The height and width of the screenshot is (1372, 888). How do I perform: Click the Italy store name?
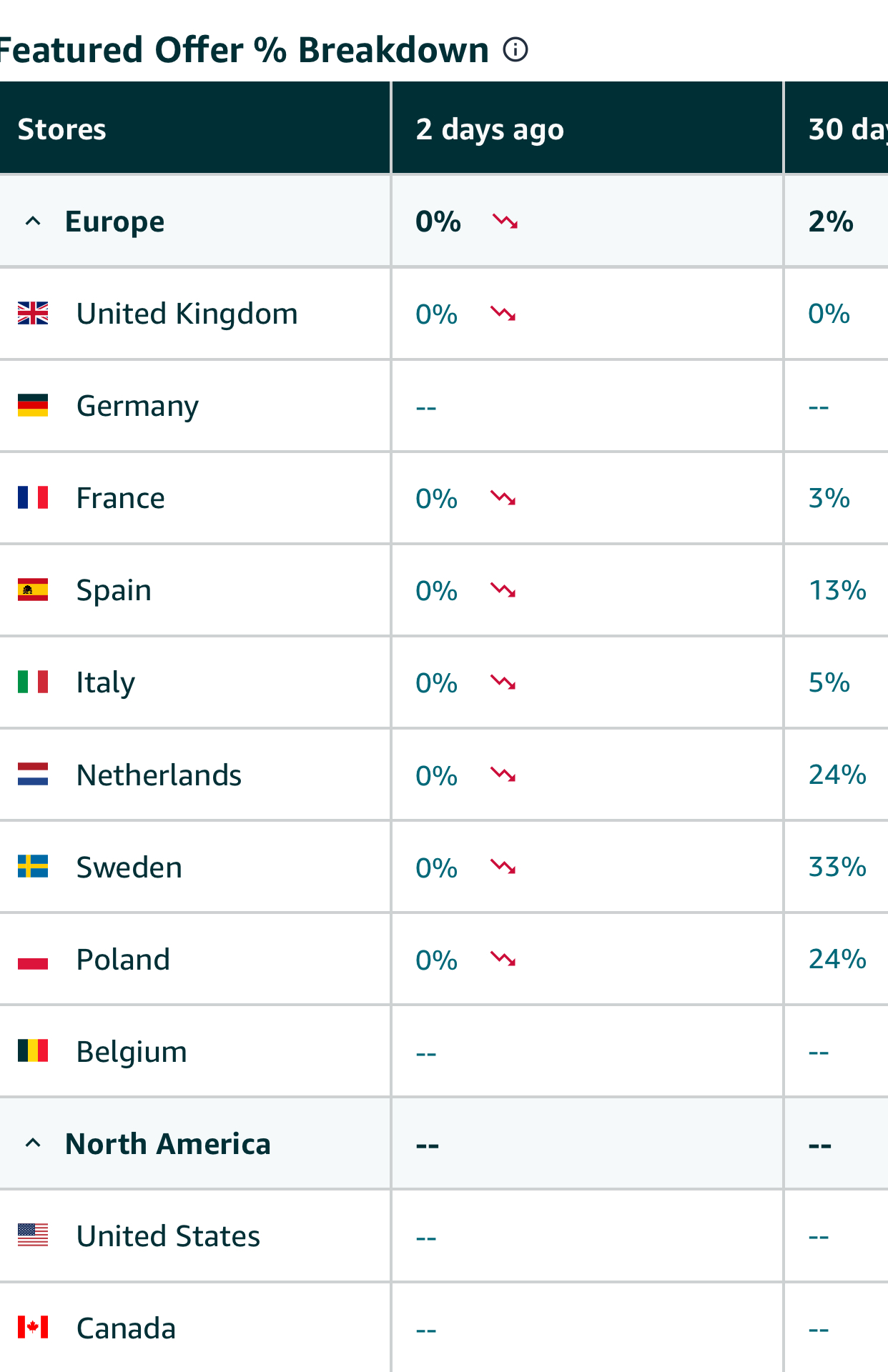click(106, 683)
